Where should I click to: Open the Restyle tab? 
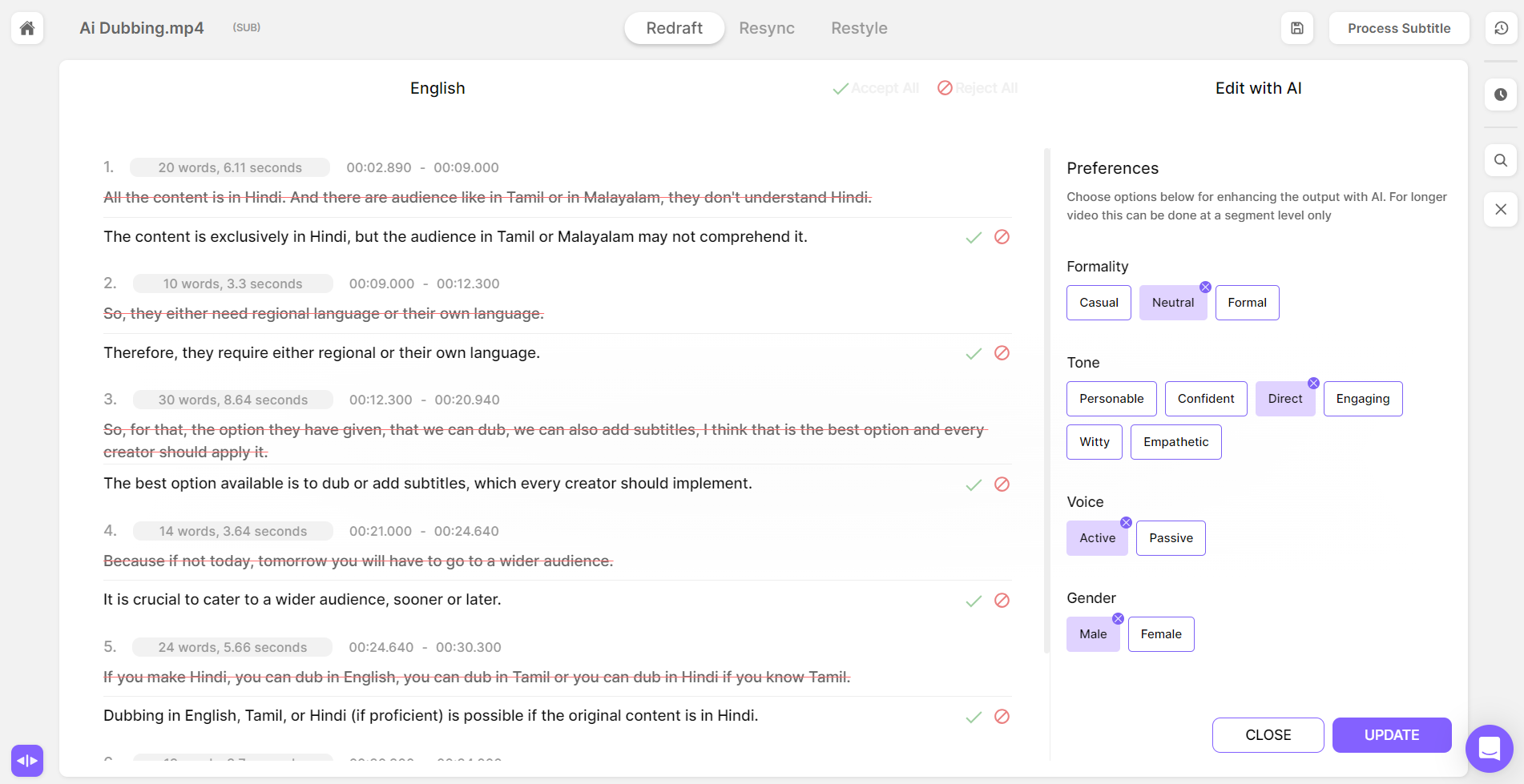pos(859,27)
